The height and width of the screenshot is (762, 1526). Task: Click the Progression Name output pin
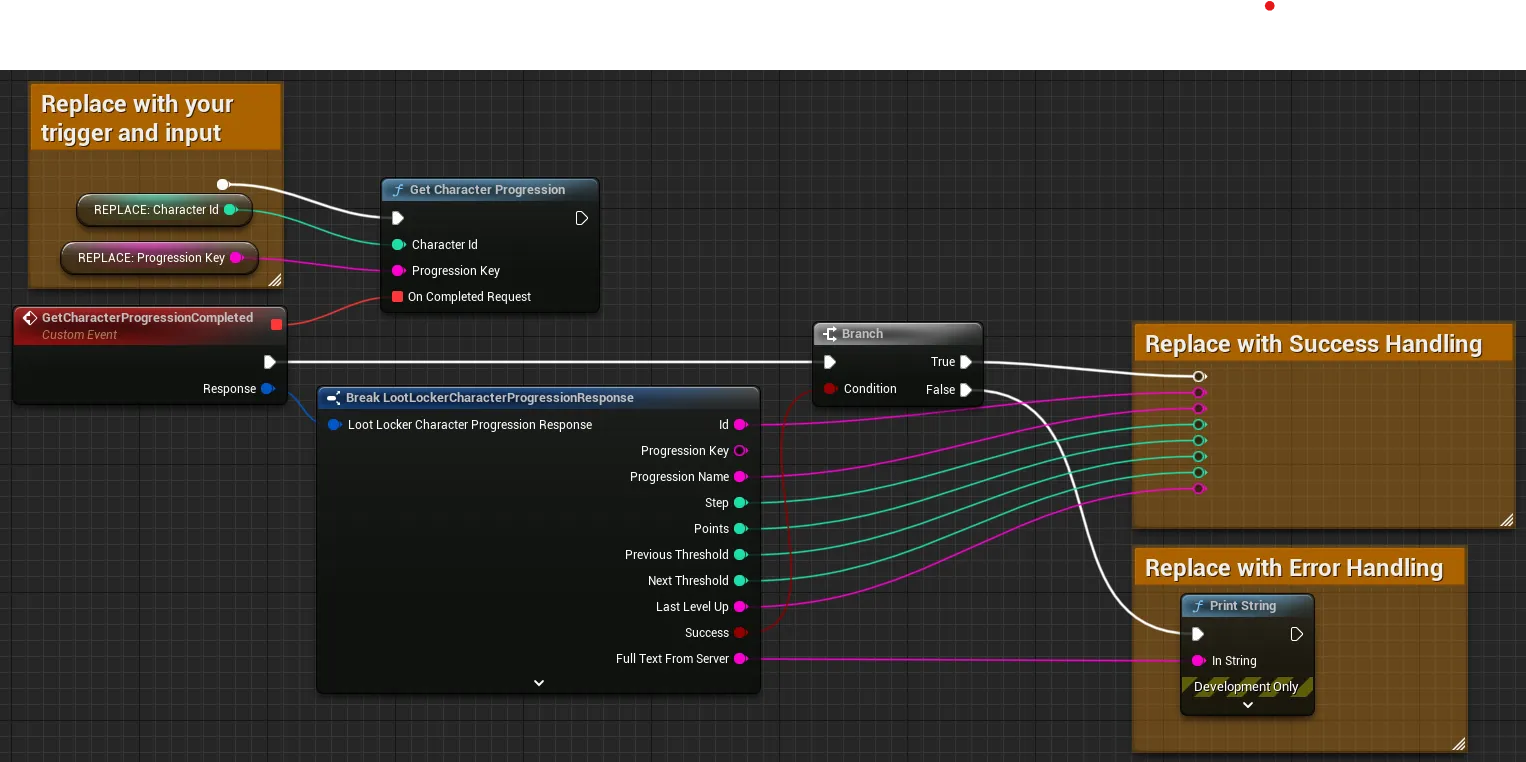[741, 476]
